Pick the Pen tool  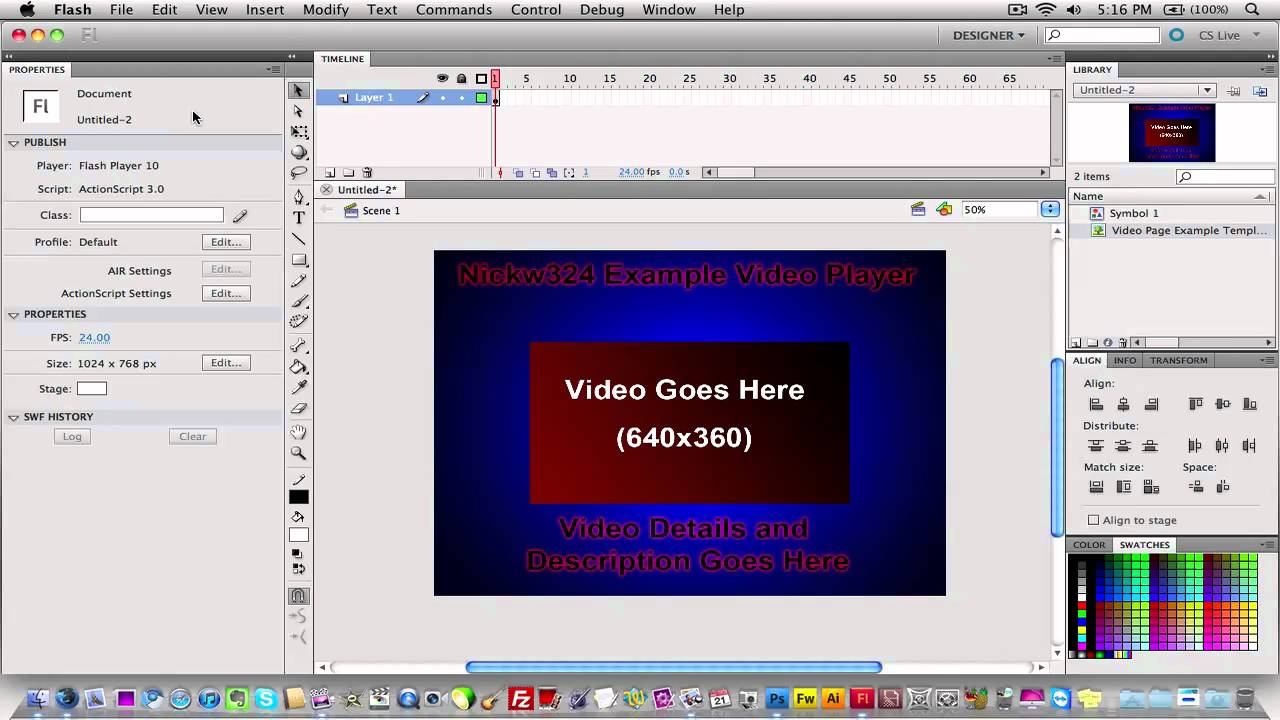(298, 197)
